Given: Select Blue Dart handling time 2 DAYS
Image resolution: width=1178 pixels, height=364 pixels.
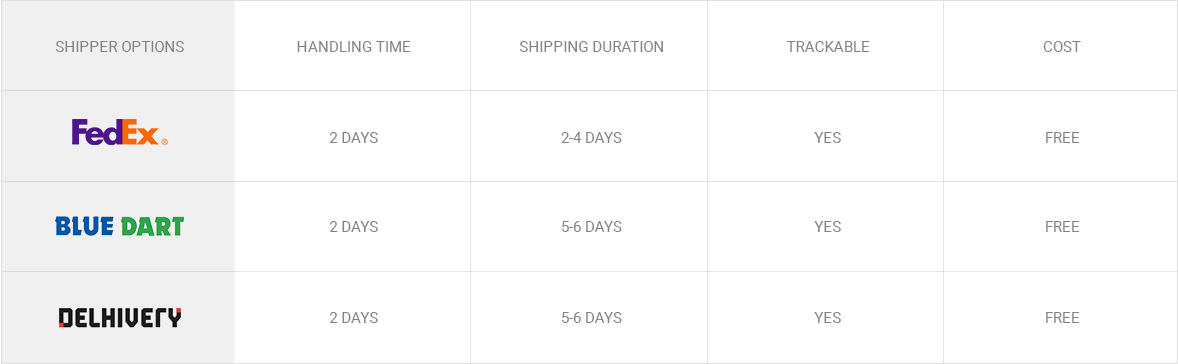Looking at the screenshot, I should (x=353, y=227).
